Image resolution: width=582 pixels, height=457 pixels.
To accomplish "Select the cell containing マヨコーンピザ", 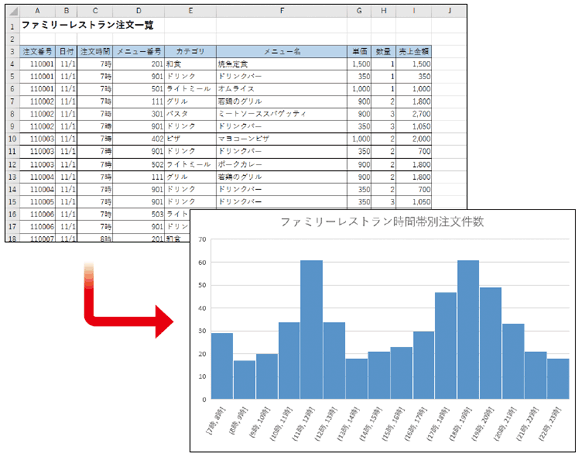I will coord(282,139).
